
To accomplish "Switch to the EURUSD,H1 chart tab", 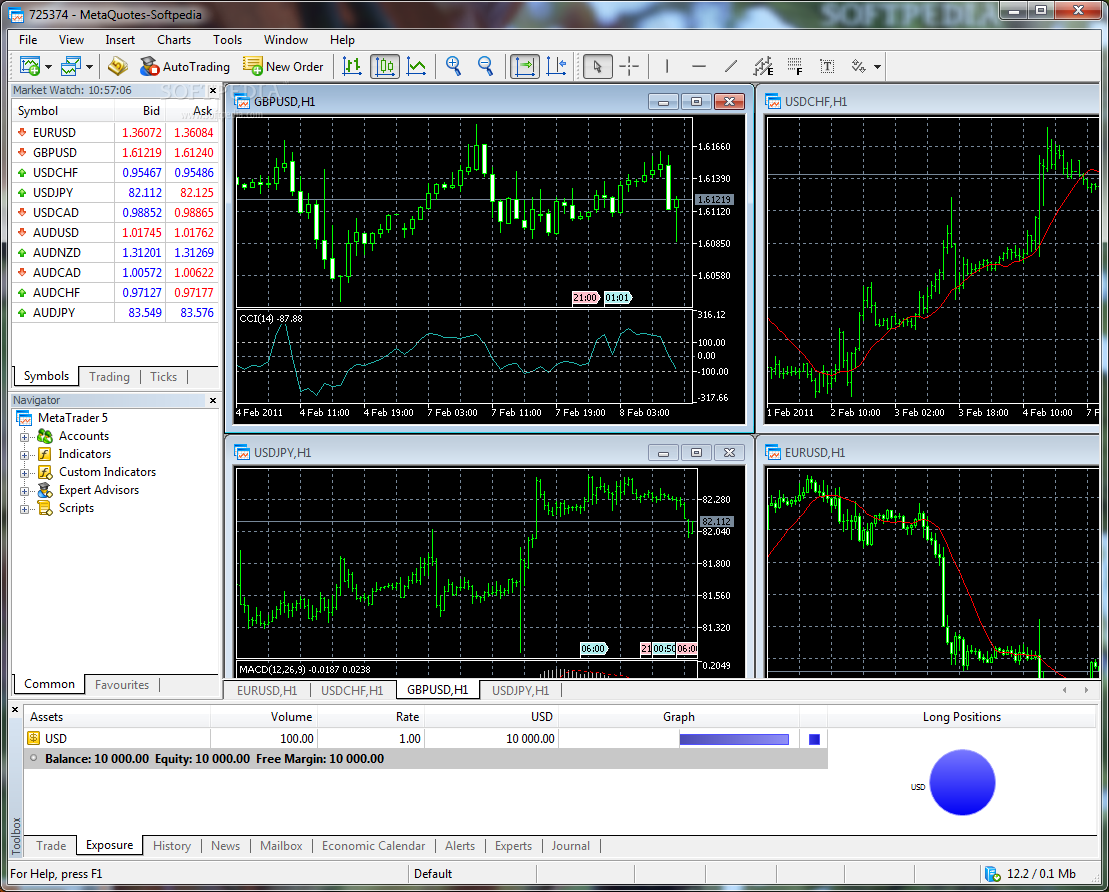I will pyautogui.click(x=267, y=690).
